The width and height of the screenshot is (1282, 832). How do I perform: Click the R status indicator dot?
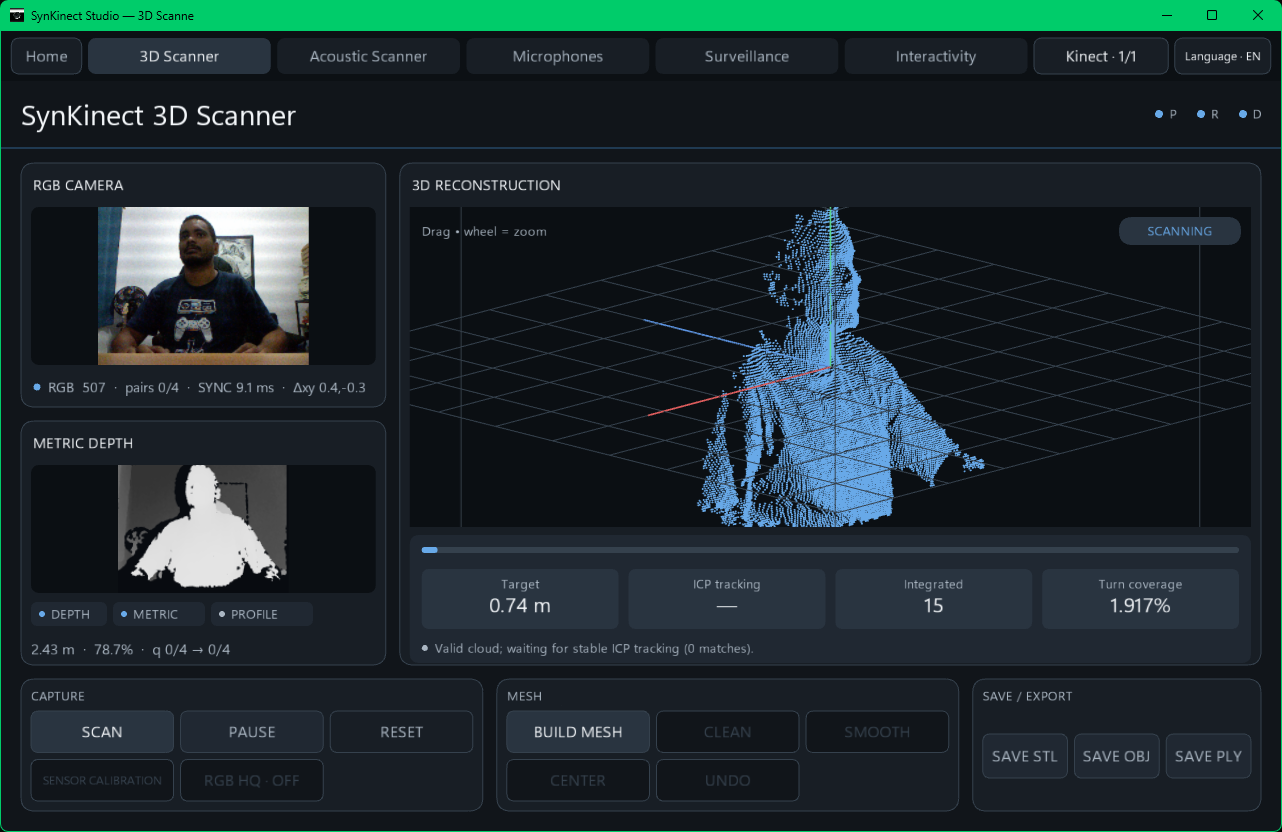point(1201,114)
